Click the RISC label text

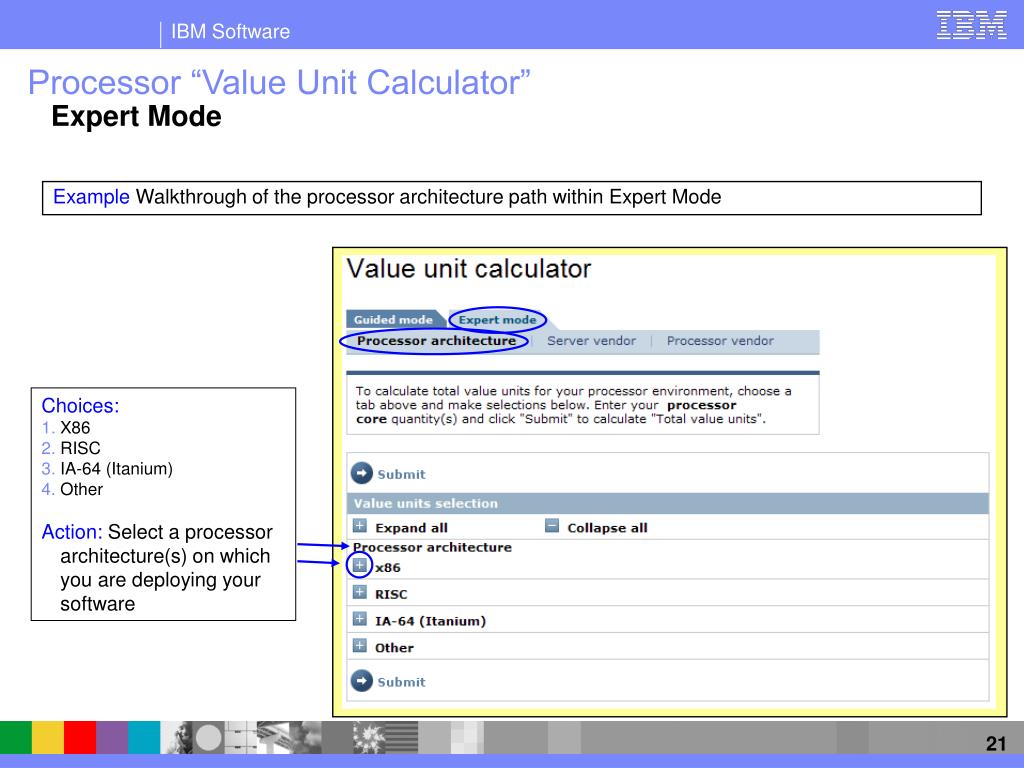[x=391, y=594]
